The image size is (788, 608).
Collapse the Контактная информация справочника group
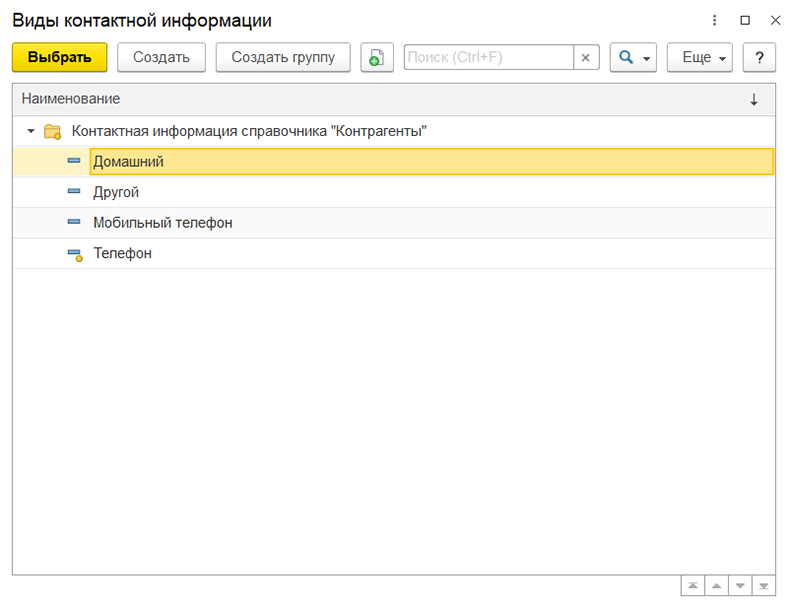click(31, 131)
